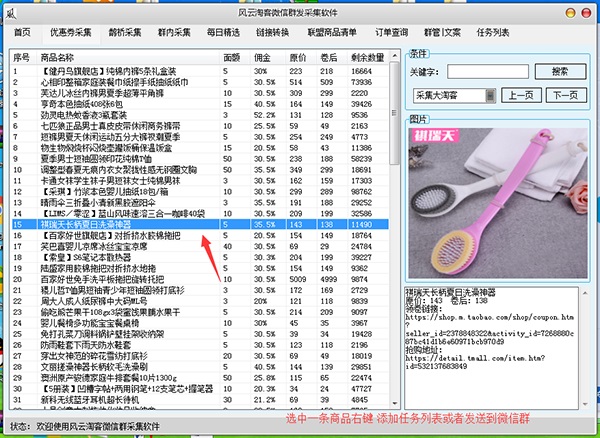
Task: Select row 5 劲灵电热蚊香液3瓶套装
Action: point(199,115)
